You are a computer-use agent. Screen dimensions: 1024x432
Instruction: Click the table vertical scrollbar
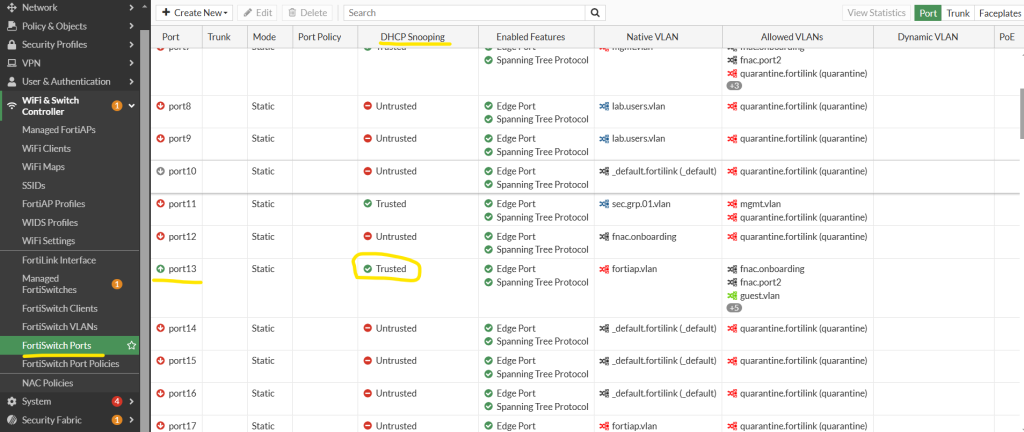1021,115
